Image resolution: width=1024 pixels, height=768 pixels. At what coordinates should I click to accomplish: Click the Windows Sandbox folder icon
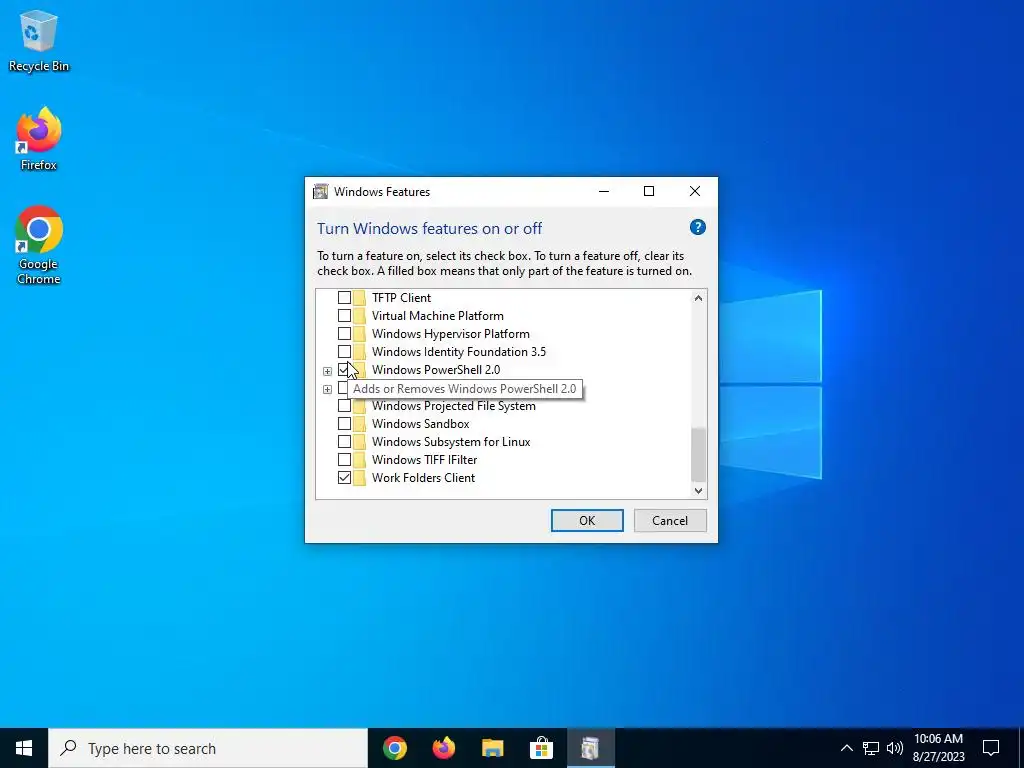coord(360,424)
